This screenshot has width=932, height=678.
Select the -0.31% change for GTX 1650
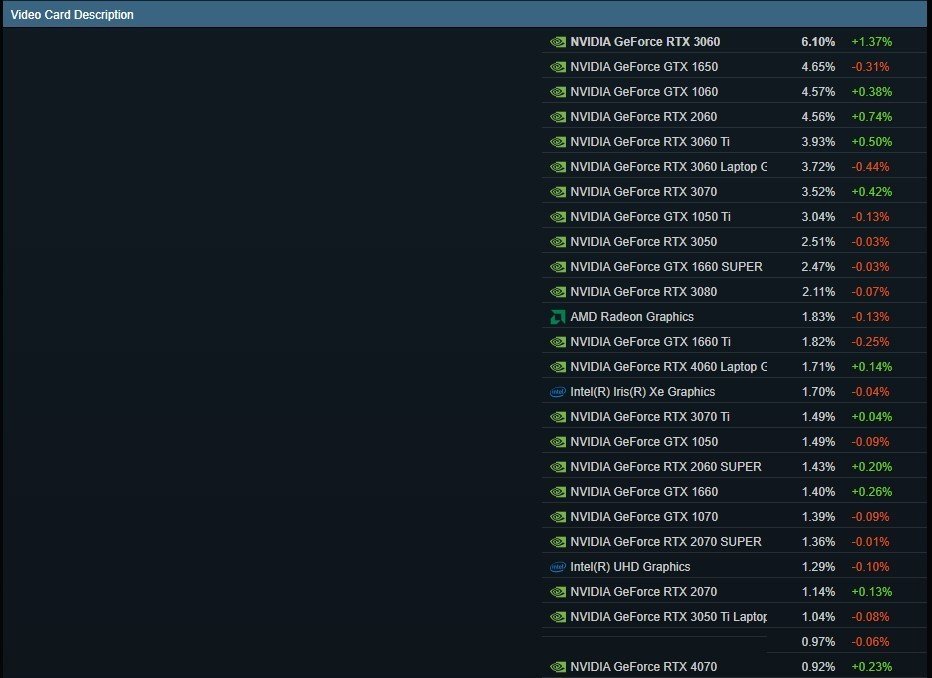[870, 67]
